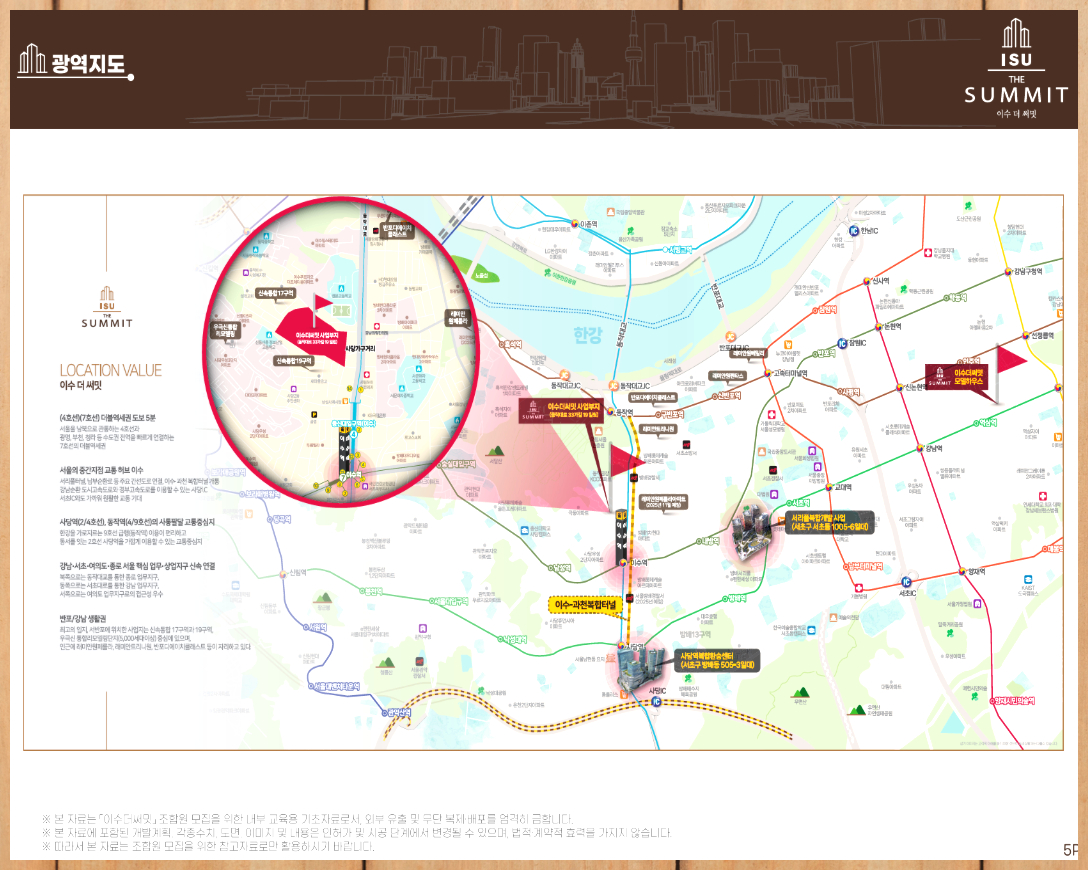Click the 남부터미널역 station label
This screenshot has height=870, width=1088.
pyautogui.click(x=865, y=566)
